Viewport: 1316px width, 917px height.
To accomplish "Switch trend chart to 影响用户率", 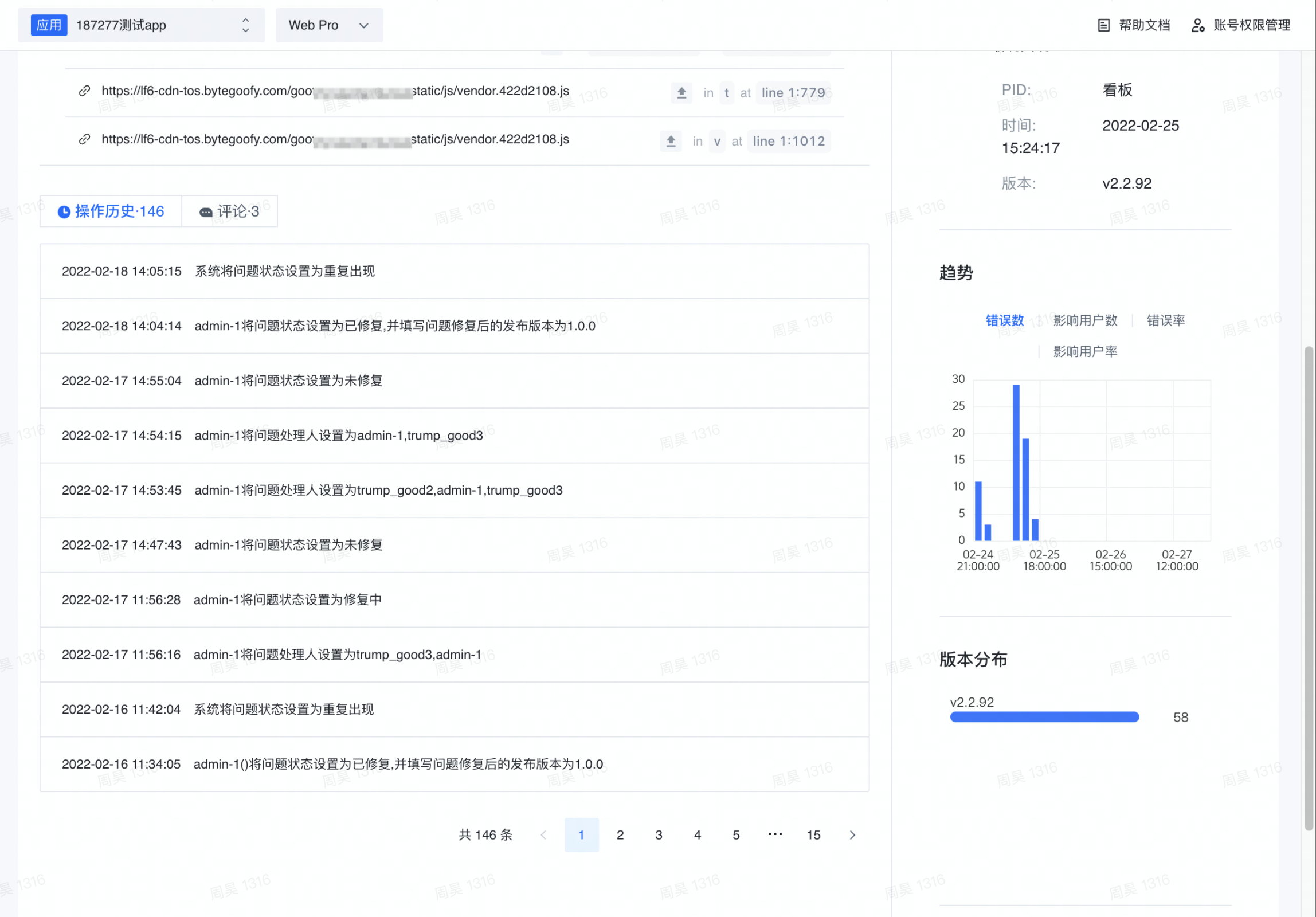I will click(x=1085, y=351).
